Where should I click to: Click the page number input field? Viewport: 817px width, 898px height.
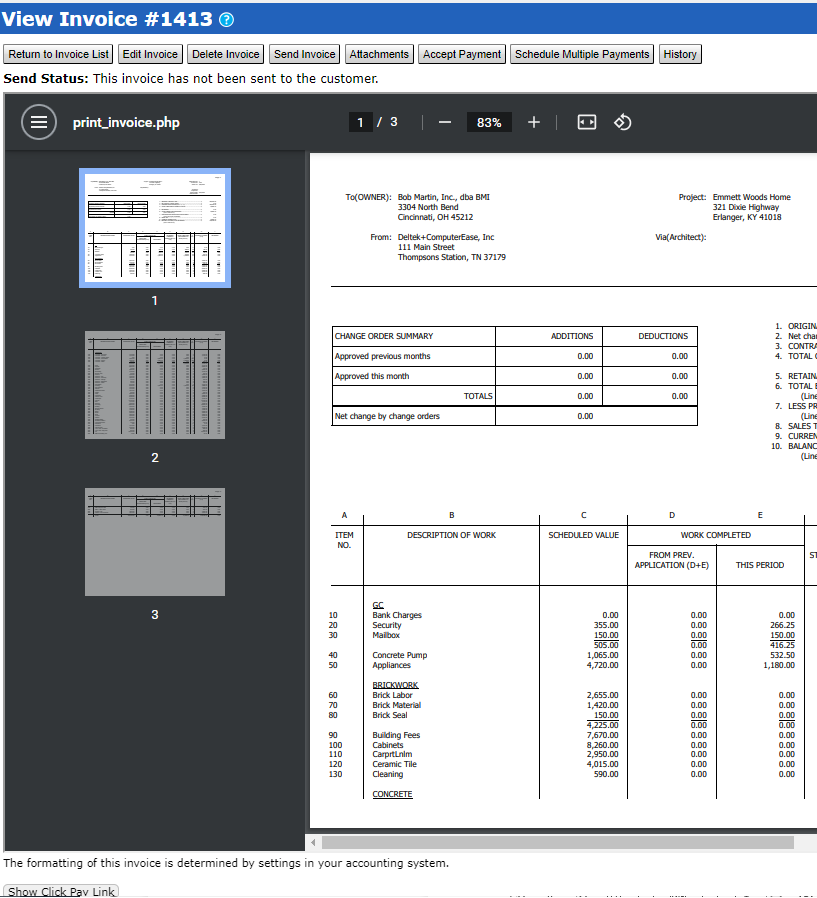click(x=361, y=122)
